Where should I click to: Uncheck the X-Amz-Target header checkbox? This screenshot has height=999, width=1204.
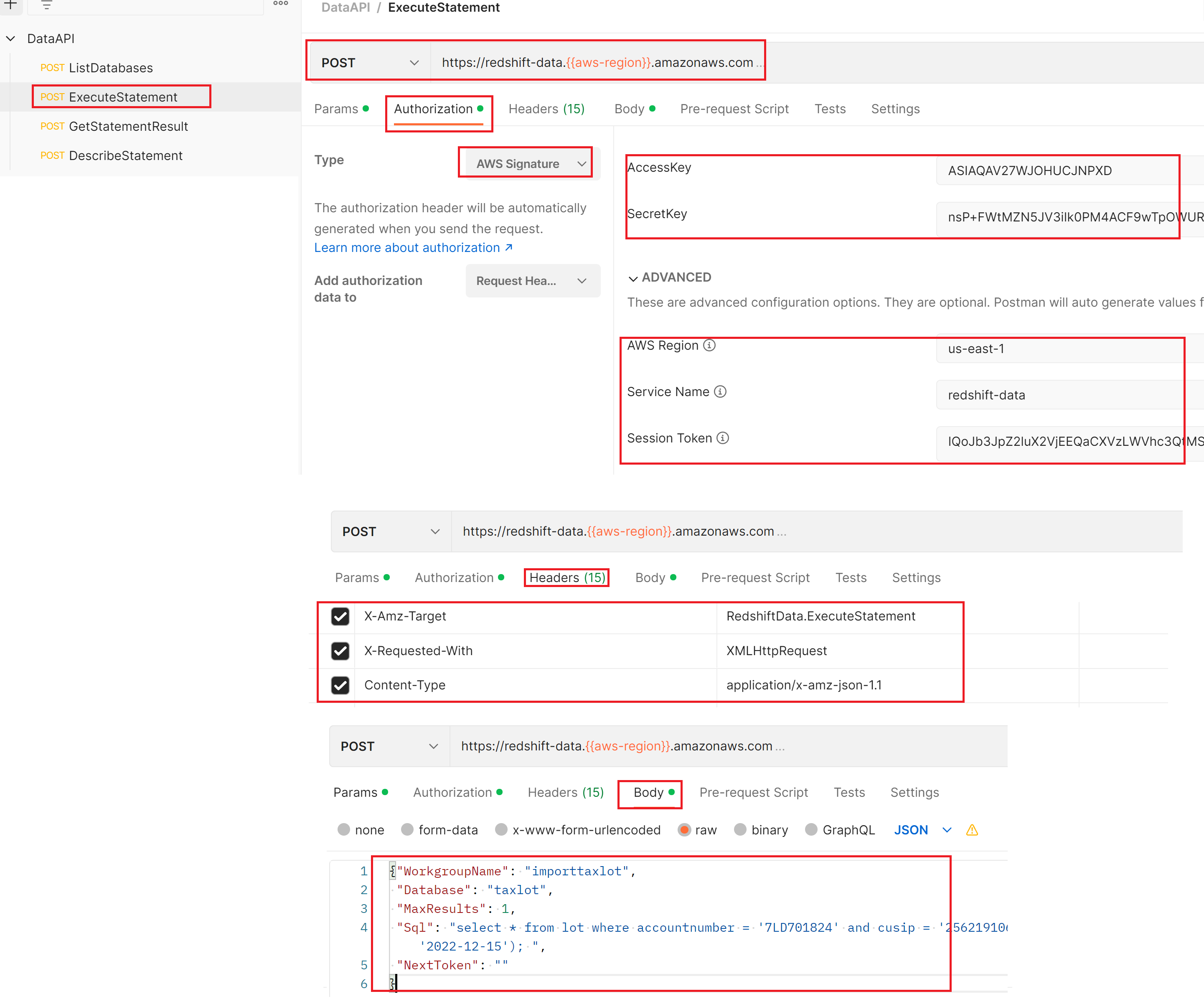(340, 617)
